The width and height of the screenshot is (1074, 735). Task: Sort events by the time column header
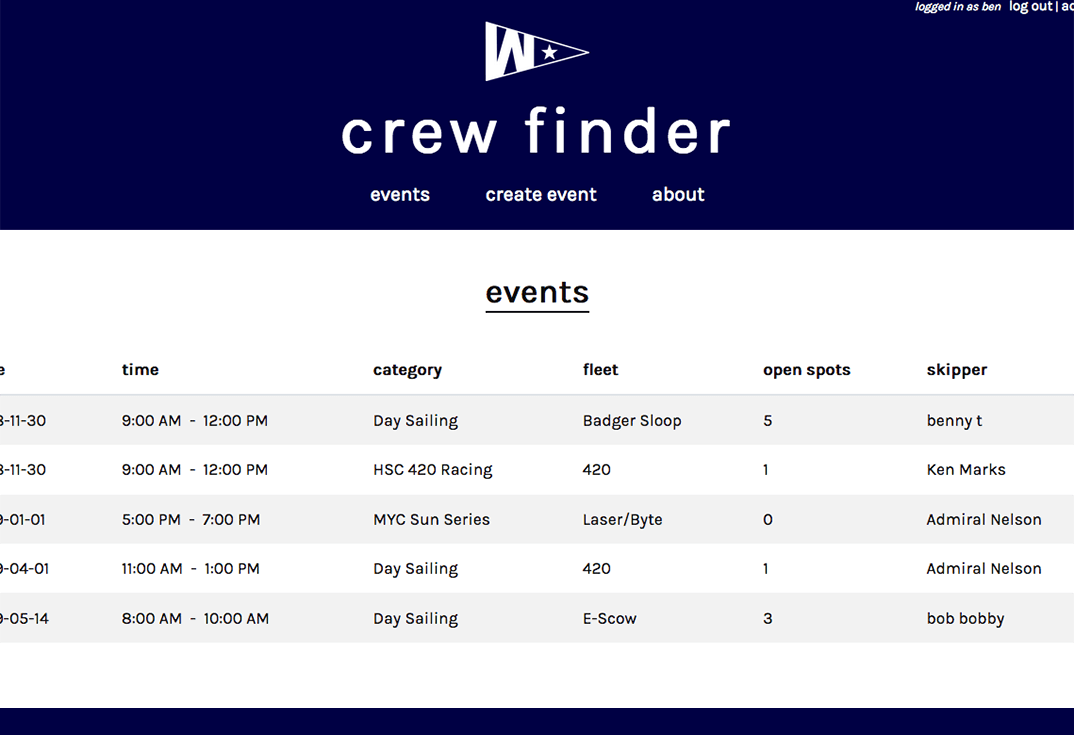(140, 369)
